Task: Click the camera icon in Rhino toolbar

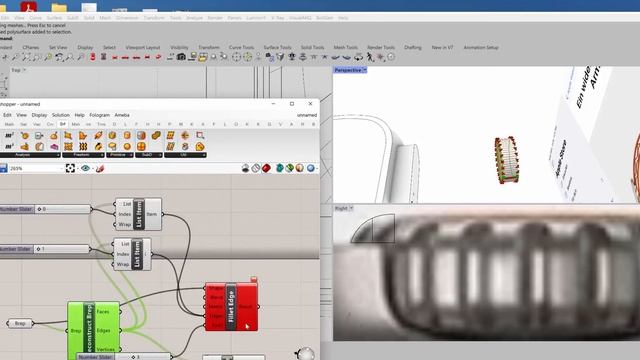Action: 181,57
